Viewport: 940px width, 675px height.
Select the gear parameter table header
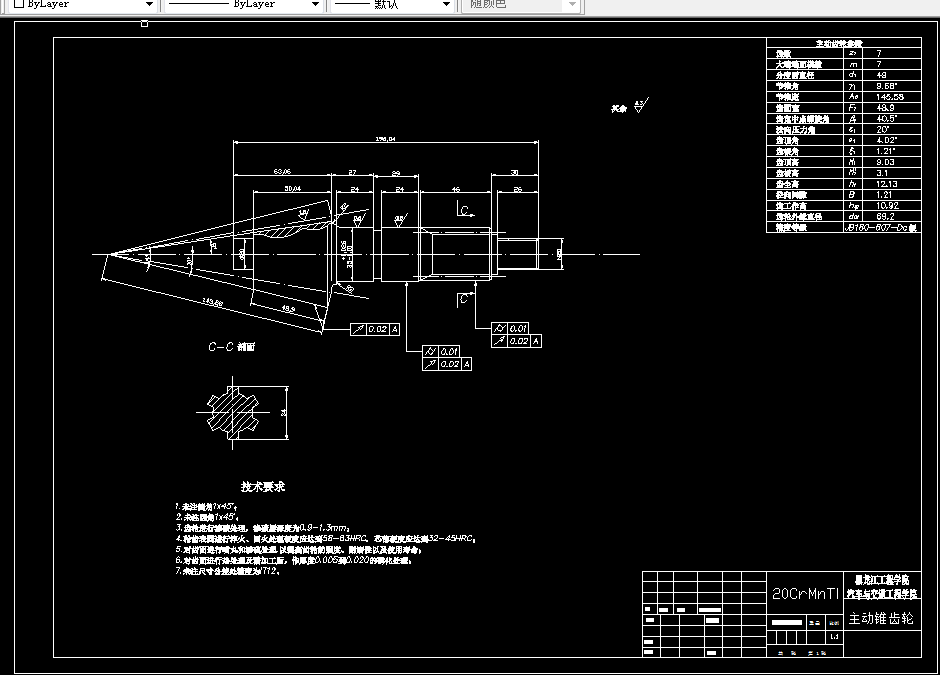pos(838,43)
